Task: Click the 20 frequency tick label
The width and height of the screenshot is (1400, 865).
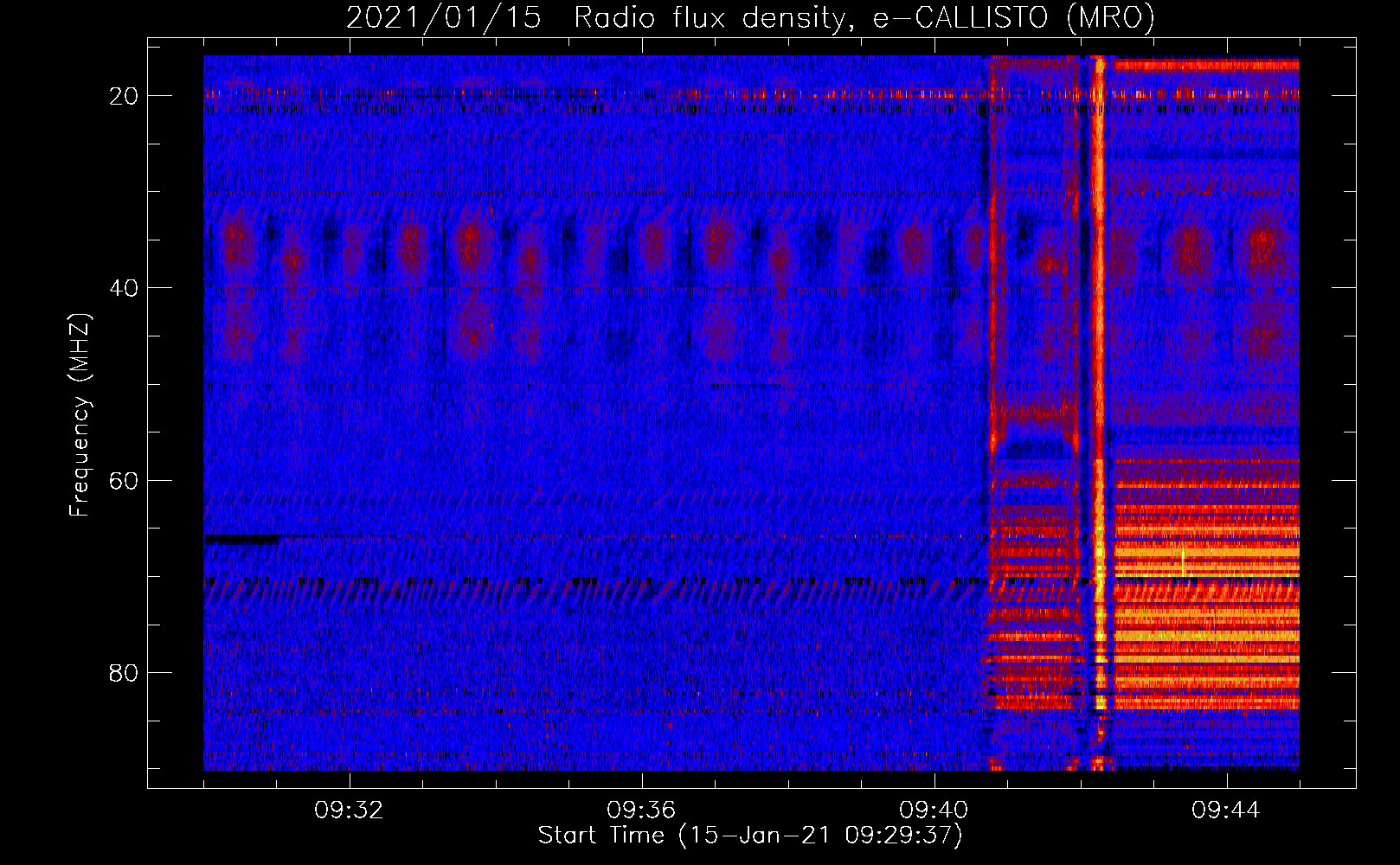Action: 124,96
